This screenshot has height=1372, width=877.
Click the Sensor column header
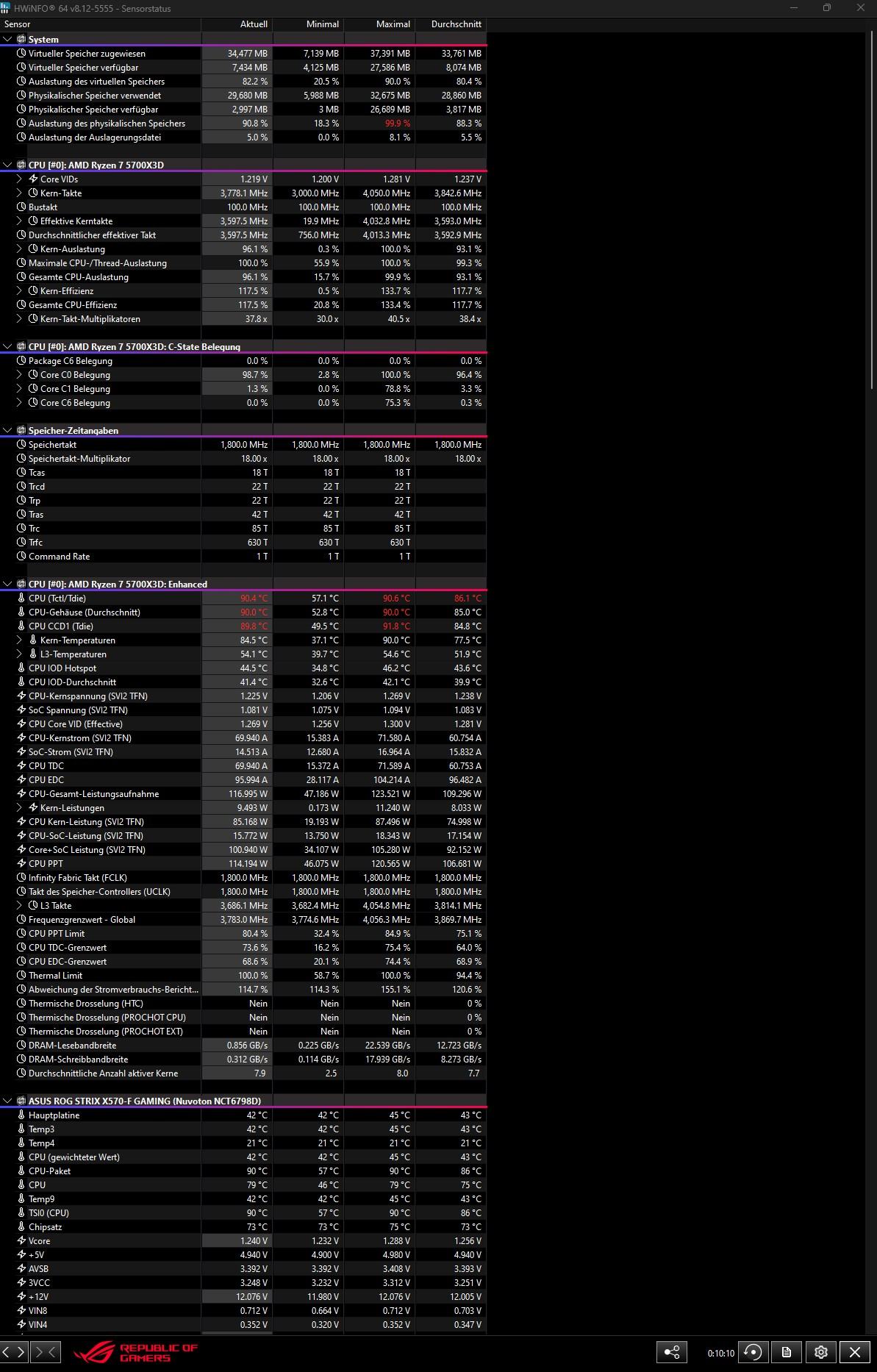tap(101, 24)
